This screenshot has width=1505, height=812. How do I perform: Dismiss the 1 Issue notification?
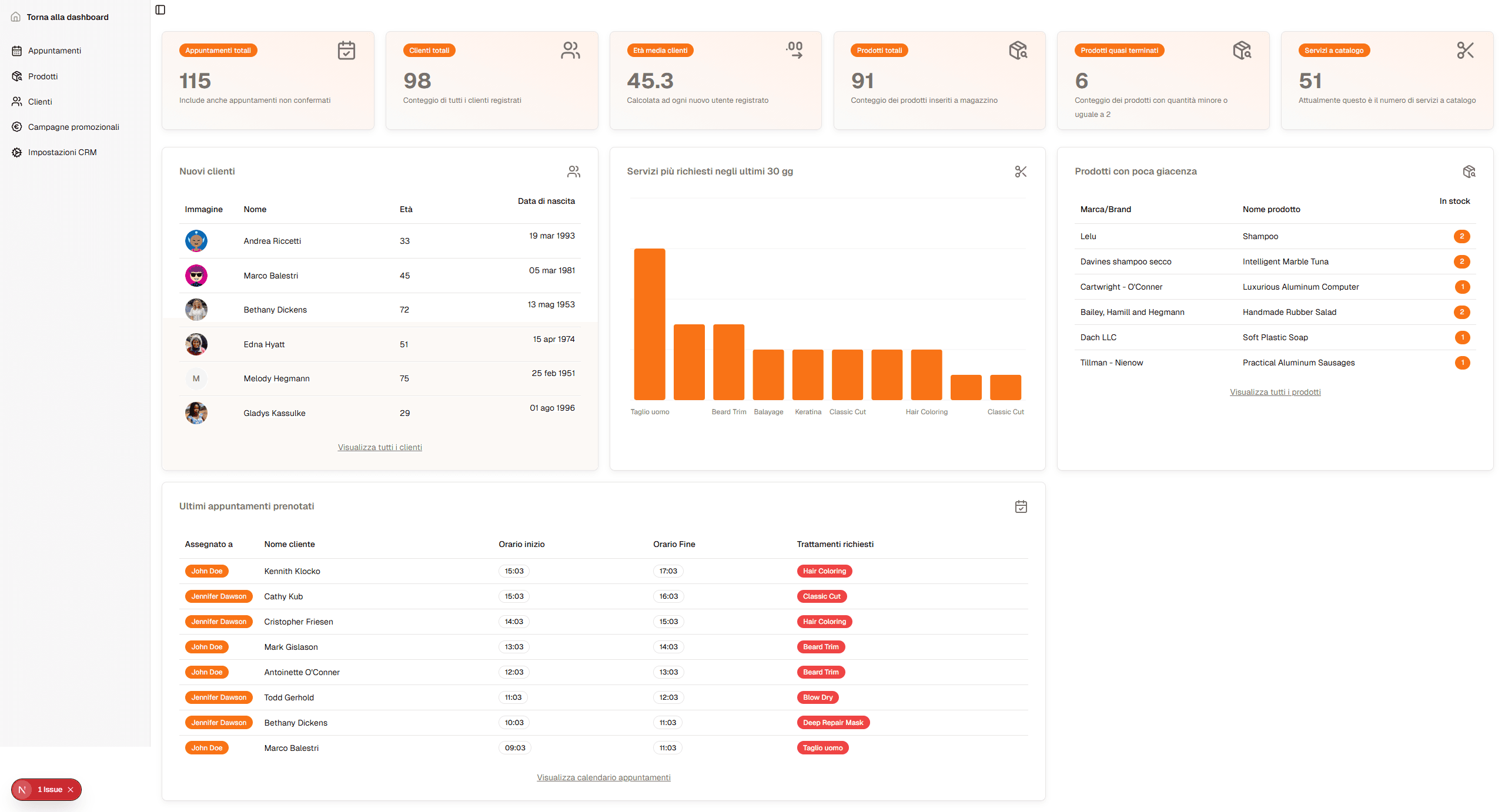[72, 790]
